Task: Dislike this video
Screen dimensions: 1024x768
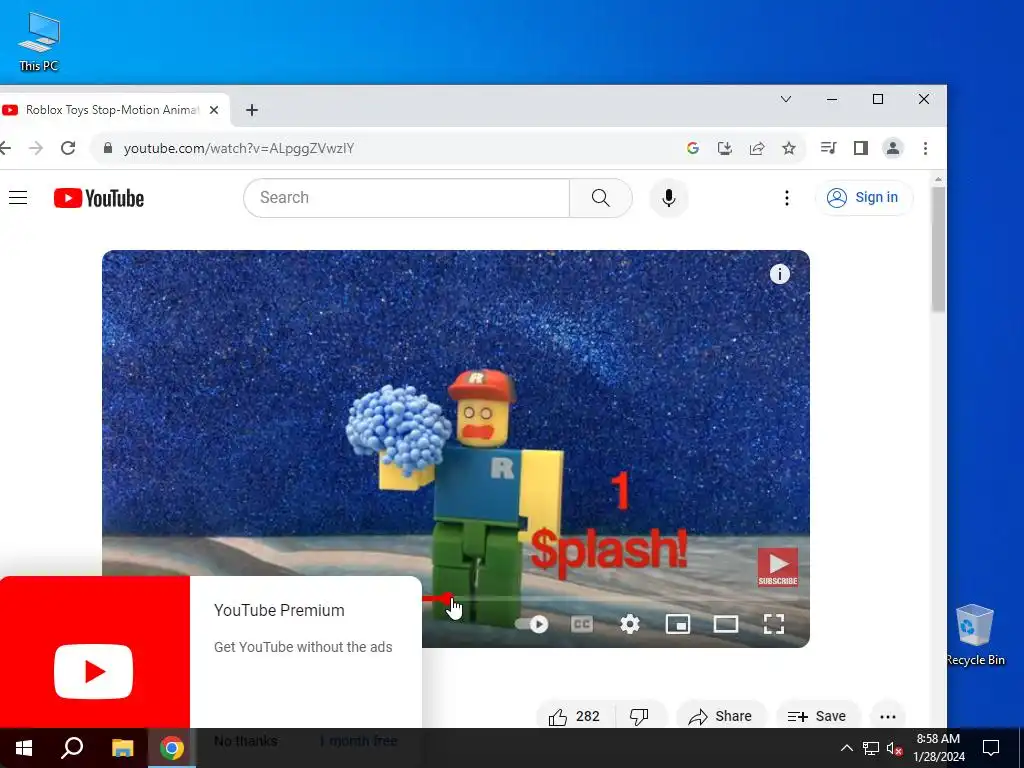Action: [640, 716]
